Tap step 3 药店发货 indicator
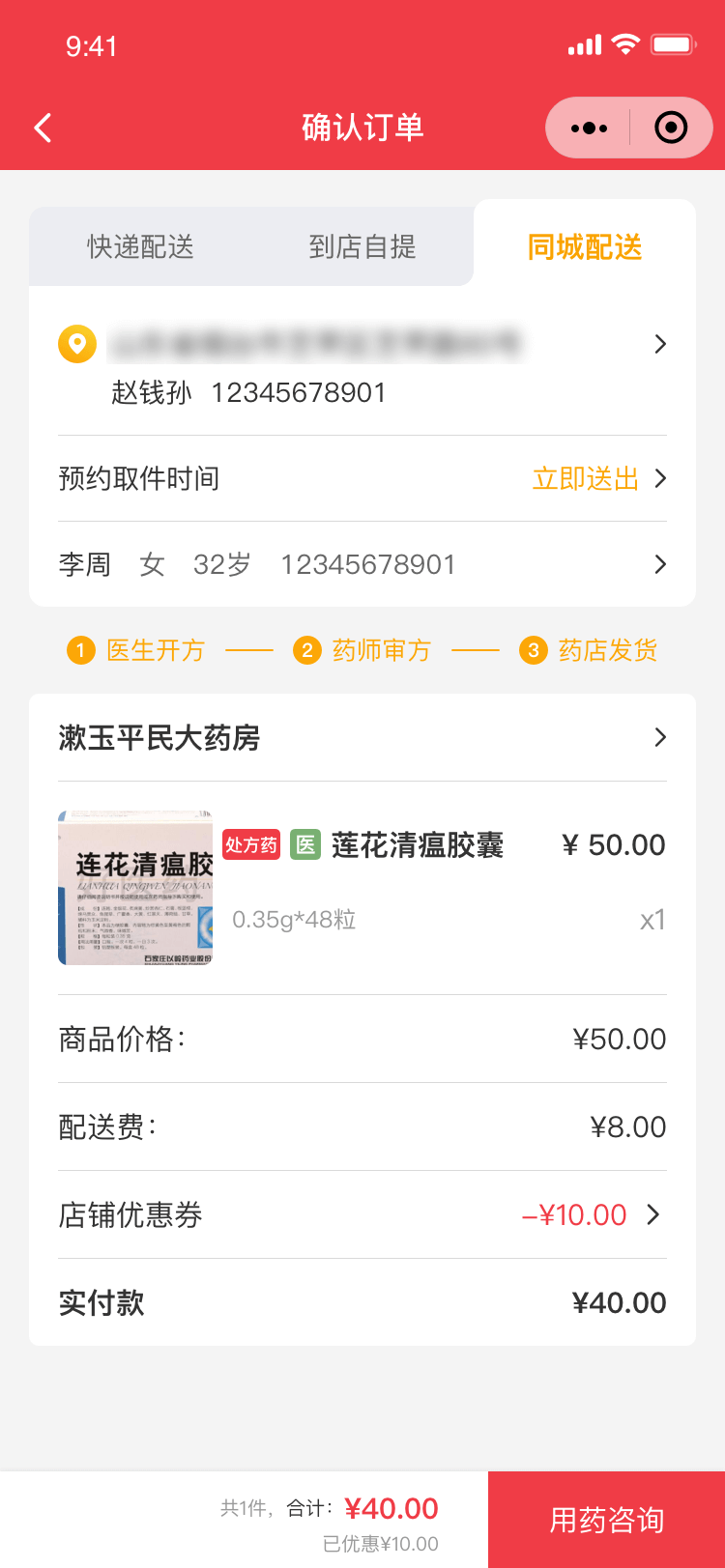This screenshot has height=1568, width=725. [589, 650]
